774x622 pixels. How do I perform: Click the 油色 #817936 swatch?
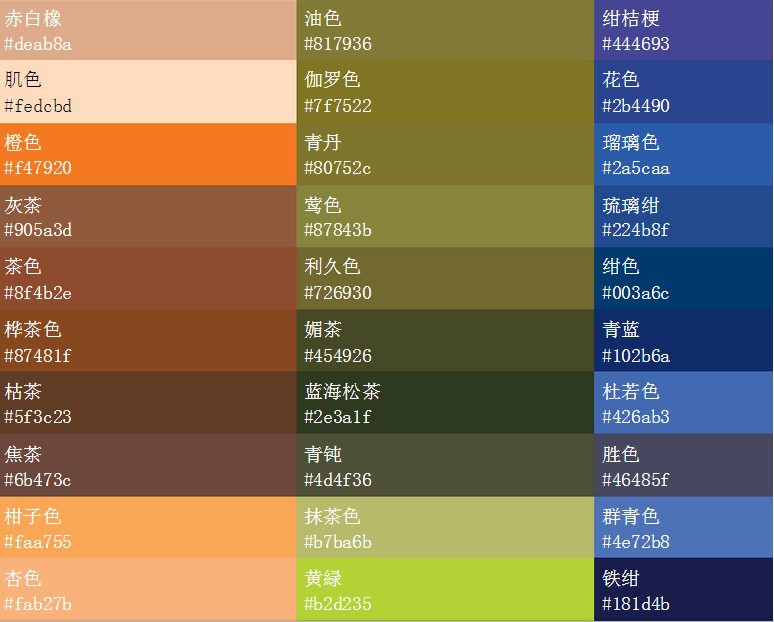coord(445,30)
